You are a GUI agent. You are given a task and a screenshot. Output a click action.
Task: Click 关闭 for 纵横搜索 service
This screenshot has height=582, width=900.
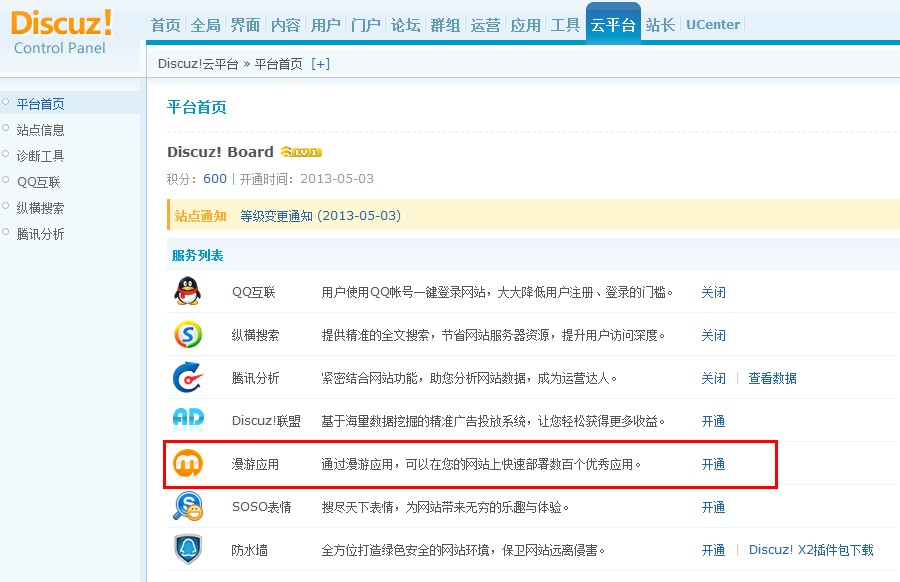pyautogui.click(x=713, y=335)
